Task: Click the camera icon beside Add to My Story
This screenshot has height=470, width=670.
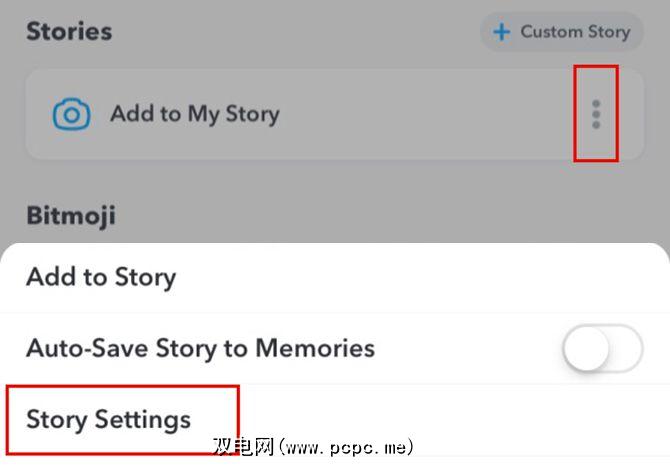Action: coord(71,114)
